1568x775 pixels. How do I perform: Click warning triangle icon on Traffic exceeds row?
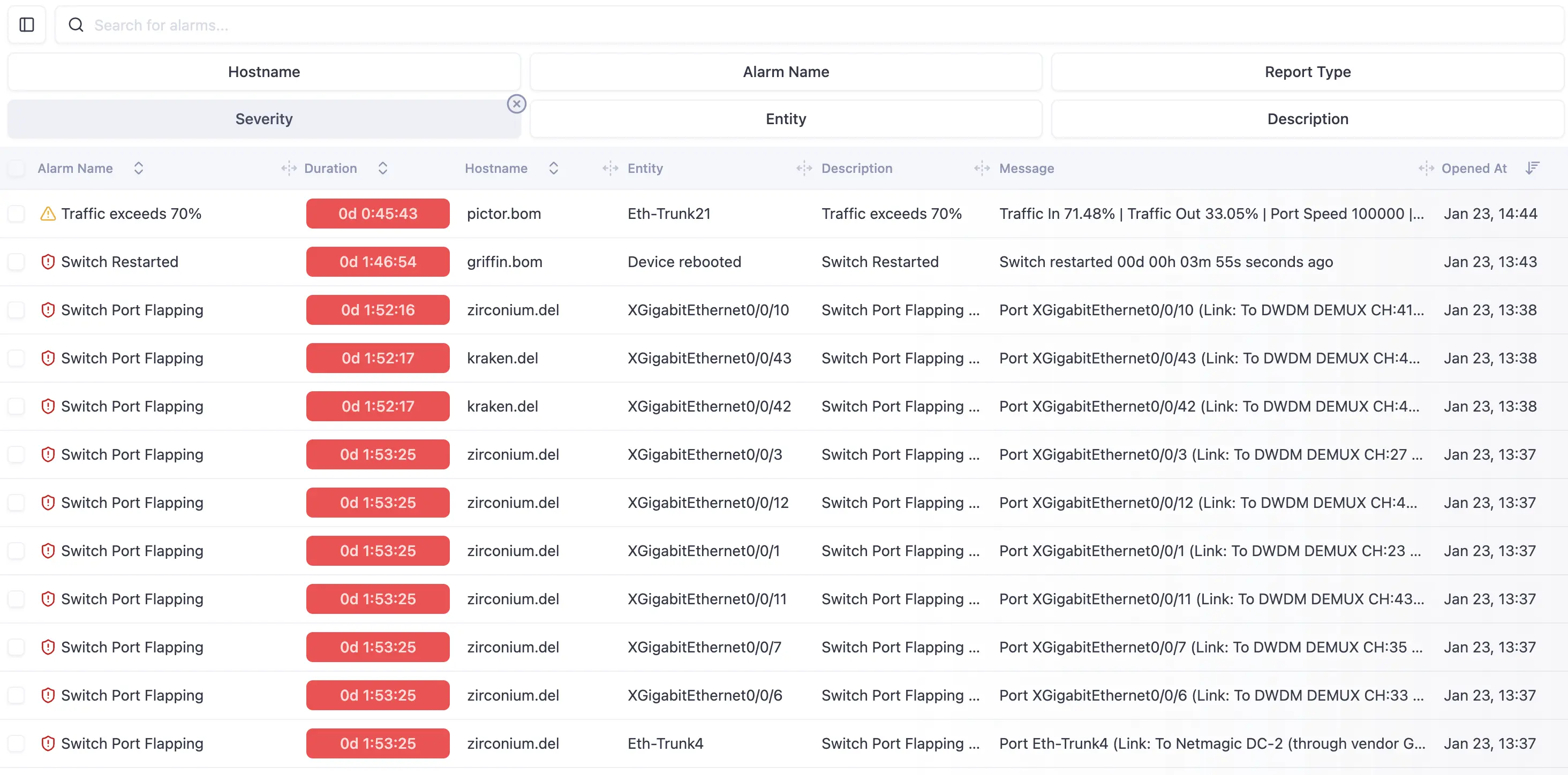tap(48, 214)
